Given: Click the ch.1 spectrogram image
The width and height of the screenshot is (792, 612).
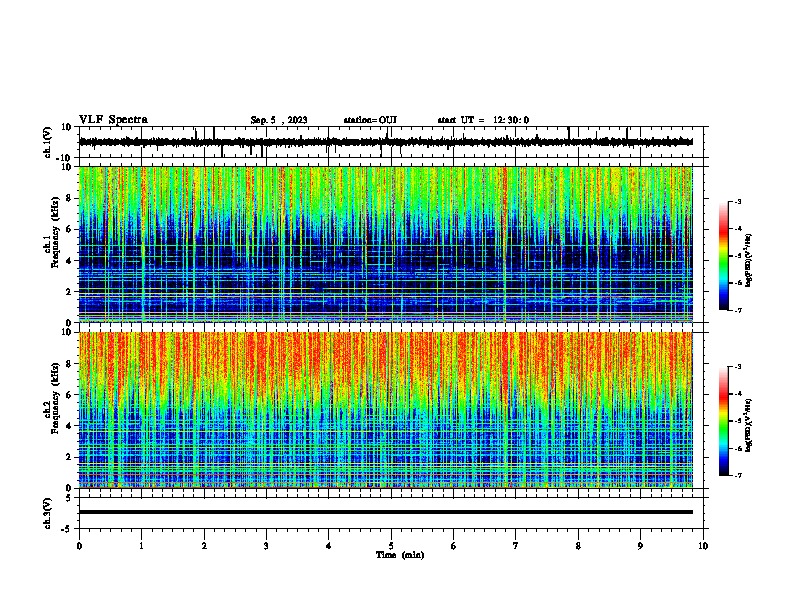Looking at the screenshot, I should click(x=386, y=244).
